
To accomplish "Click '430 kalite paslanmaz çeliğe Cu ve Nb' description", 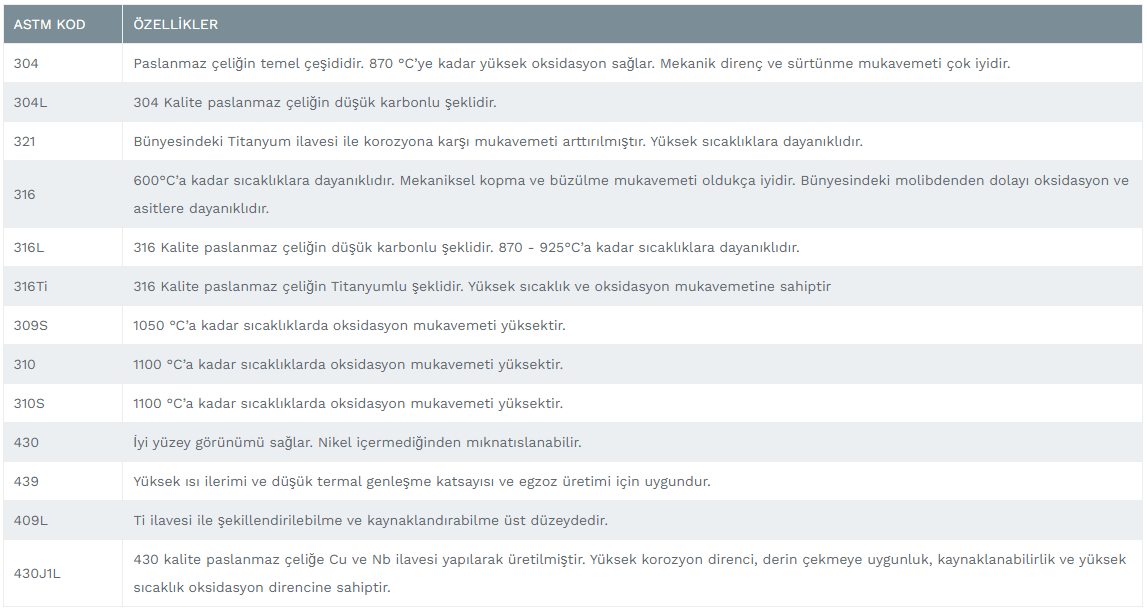I will pos(629,573).
